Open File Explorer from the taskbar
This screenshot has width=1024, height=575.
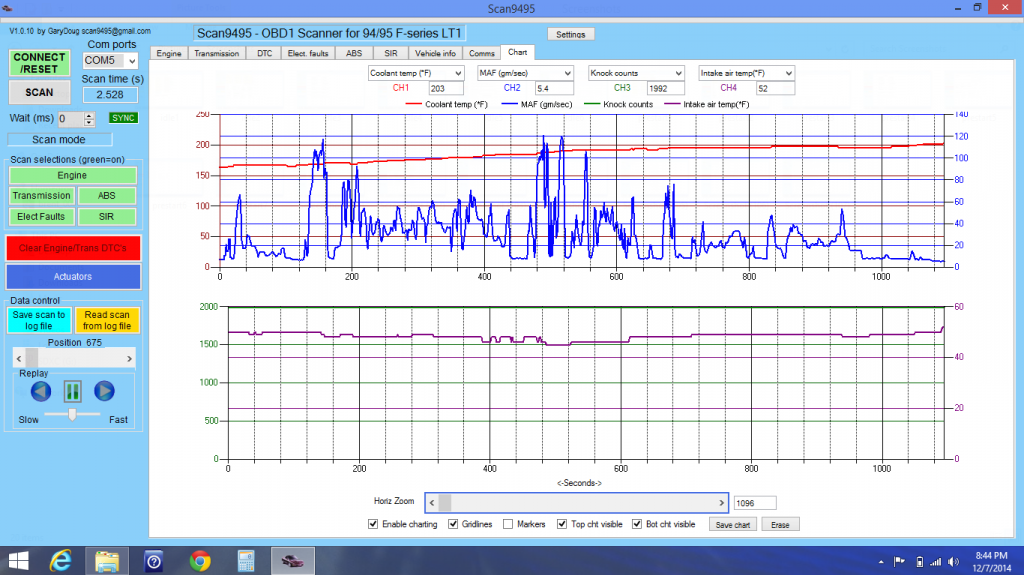pyautogui.click(x=107, y=561)
